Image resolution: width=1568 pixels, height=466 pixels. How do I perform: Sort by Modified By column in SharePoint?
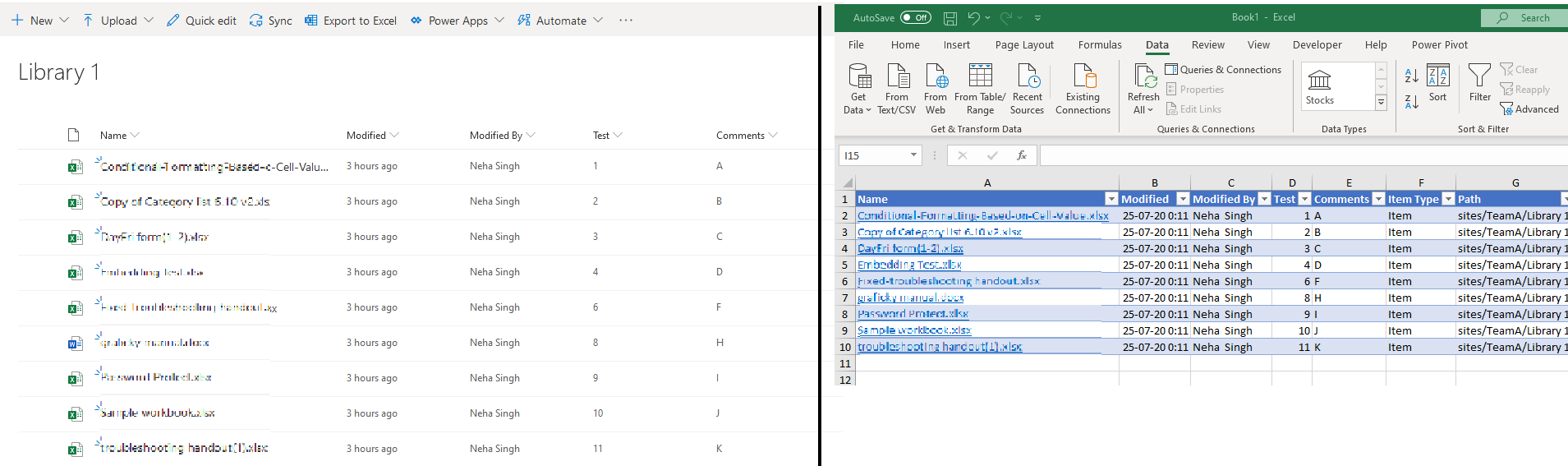[x=502, y=136]
